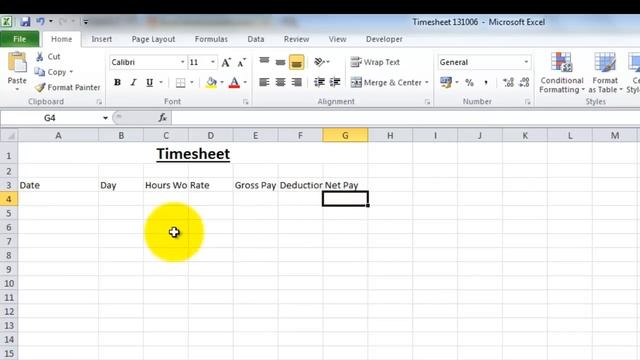Screen dimensions: 640x360
Task: Select Top Align in the Alignment group
Action: pyautogui.click(x=264, y=62)
